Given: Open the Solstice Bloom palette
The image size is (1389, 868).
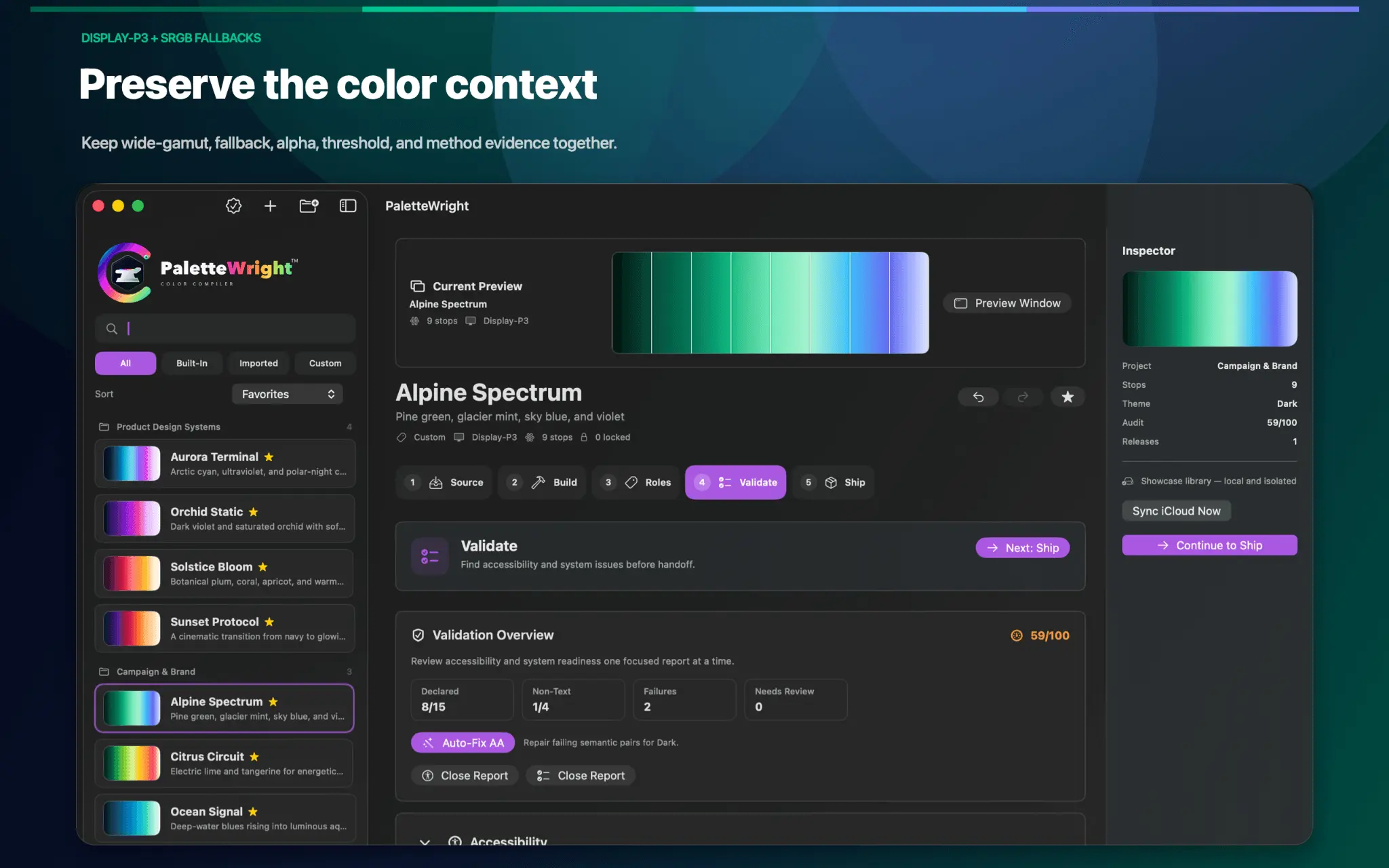Looking at the screenshot, I should (225, 574).
